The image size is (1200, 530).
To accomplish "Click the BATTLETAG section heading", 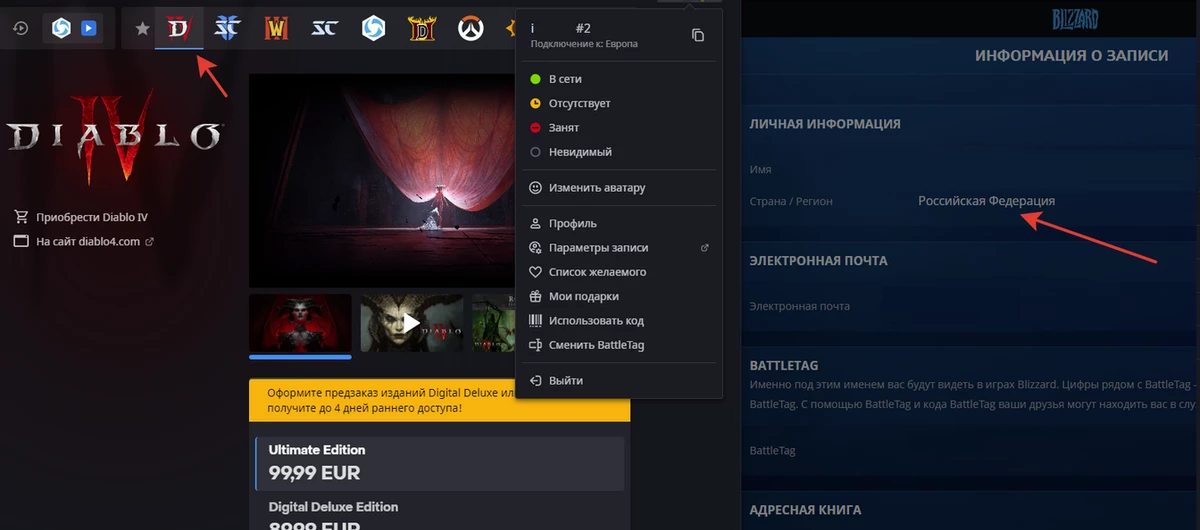I will 784,366.
